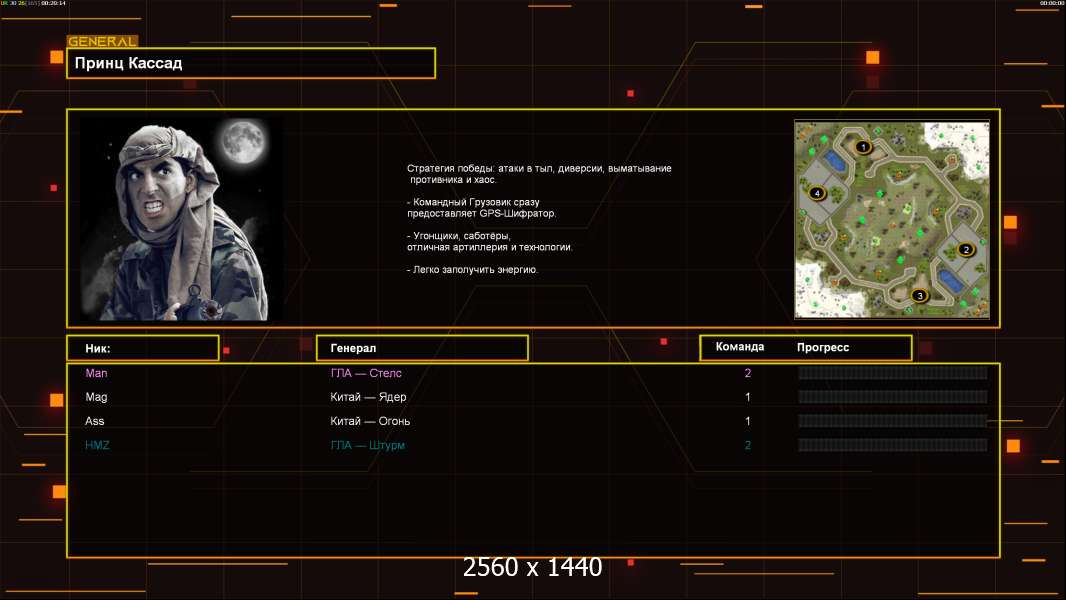Viewport: 1066px width, 600px height.
Task: Select the 'Ник:' column header
Action: pyautogui.click(x=142, y=348)
